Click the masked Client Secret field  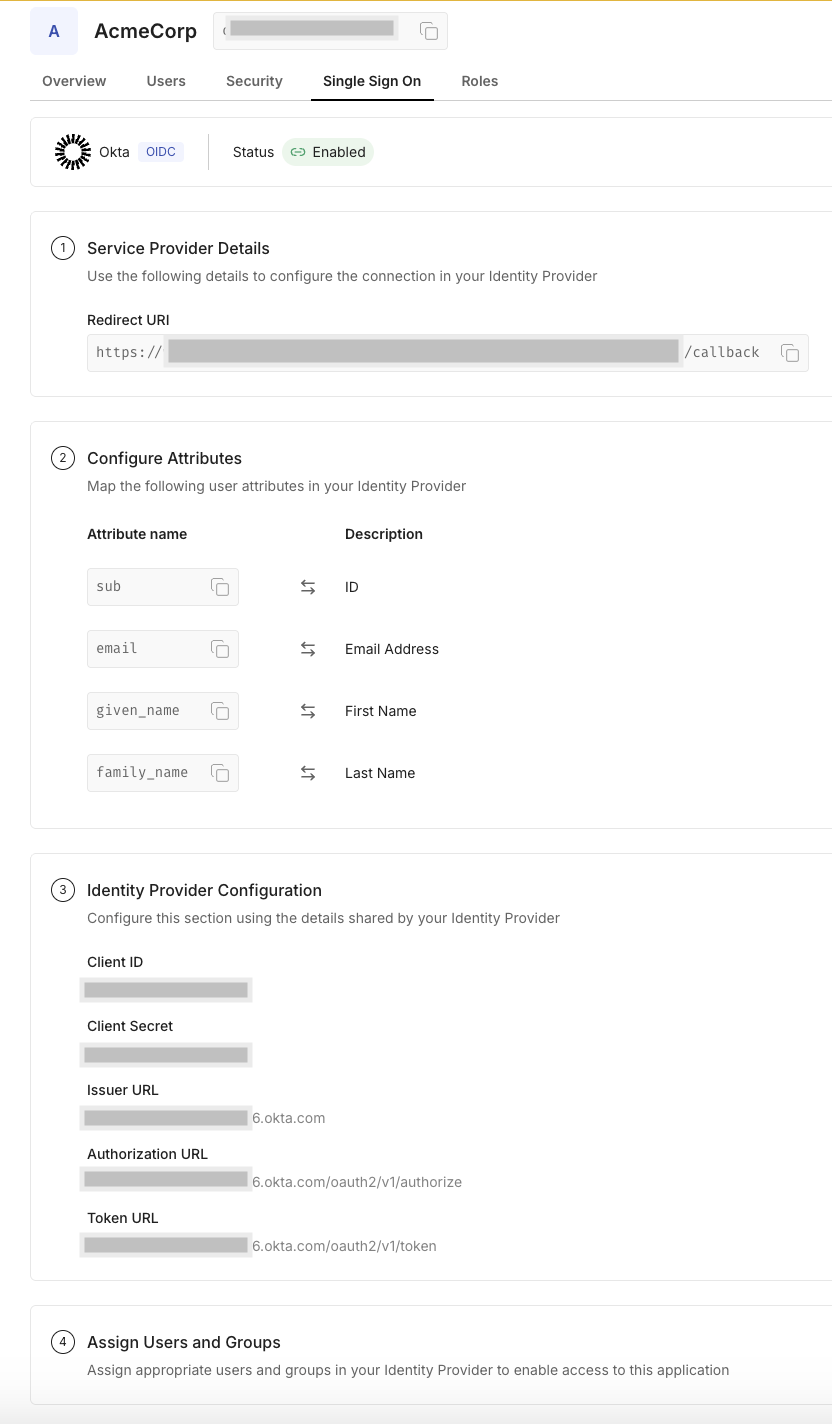[x=166, y=1054]
